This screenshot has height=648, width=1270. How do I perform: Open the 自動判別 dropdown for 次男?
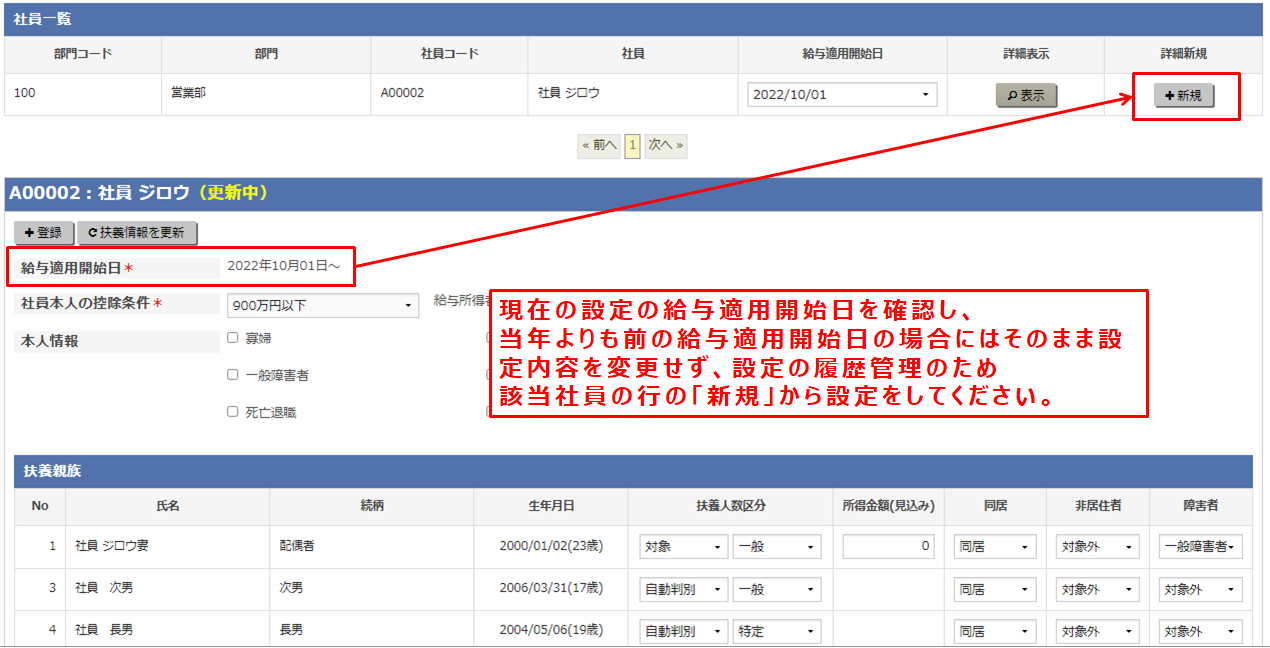pyautogui.click(x=683, y=589)
